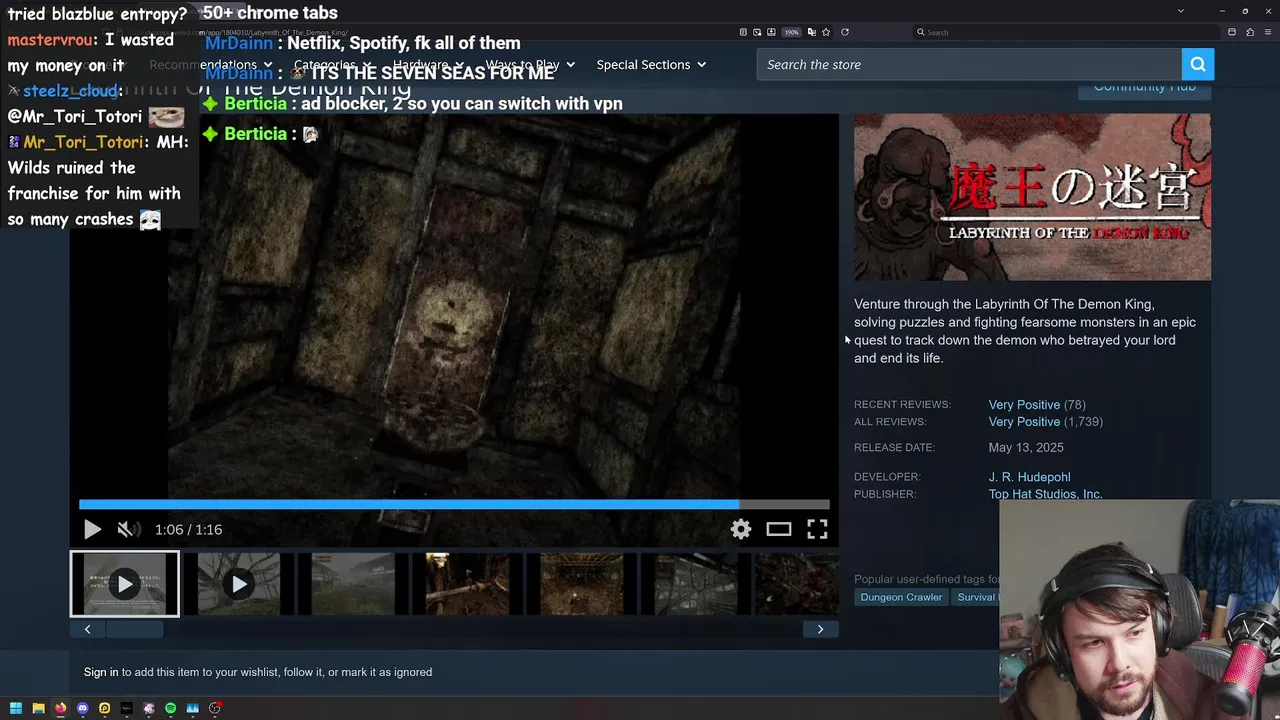Switch to Firefox in taskbar

point(60,708)
